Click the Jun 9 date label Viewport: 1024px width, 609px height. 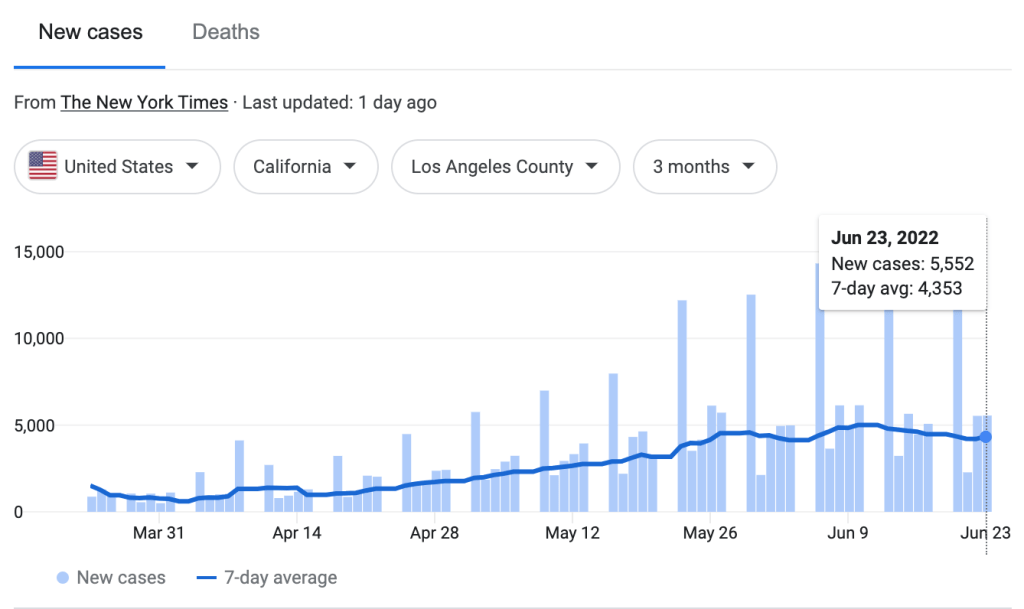(x=847, y=533)
